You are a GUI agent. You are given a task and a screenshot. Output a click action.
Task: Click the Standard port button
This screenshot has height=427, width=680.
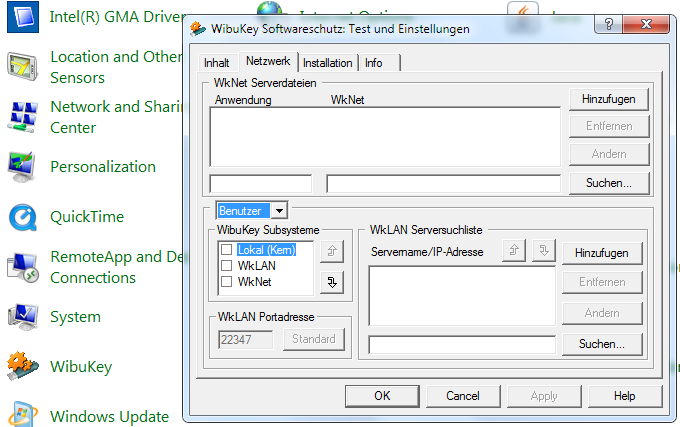click(x=314, y=339)
